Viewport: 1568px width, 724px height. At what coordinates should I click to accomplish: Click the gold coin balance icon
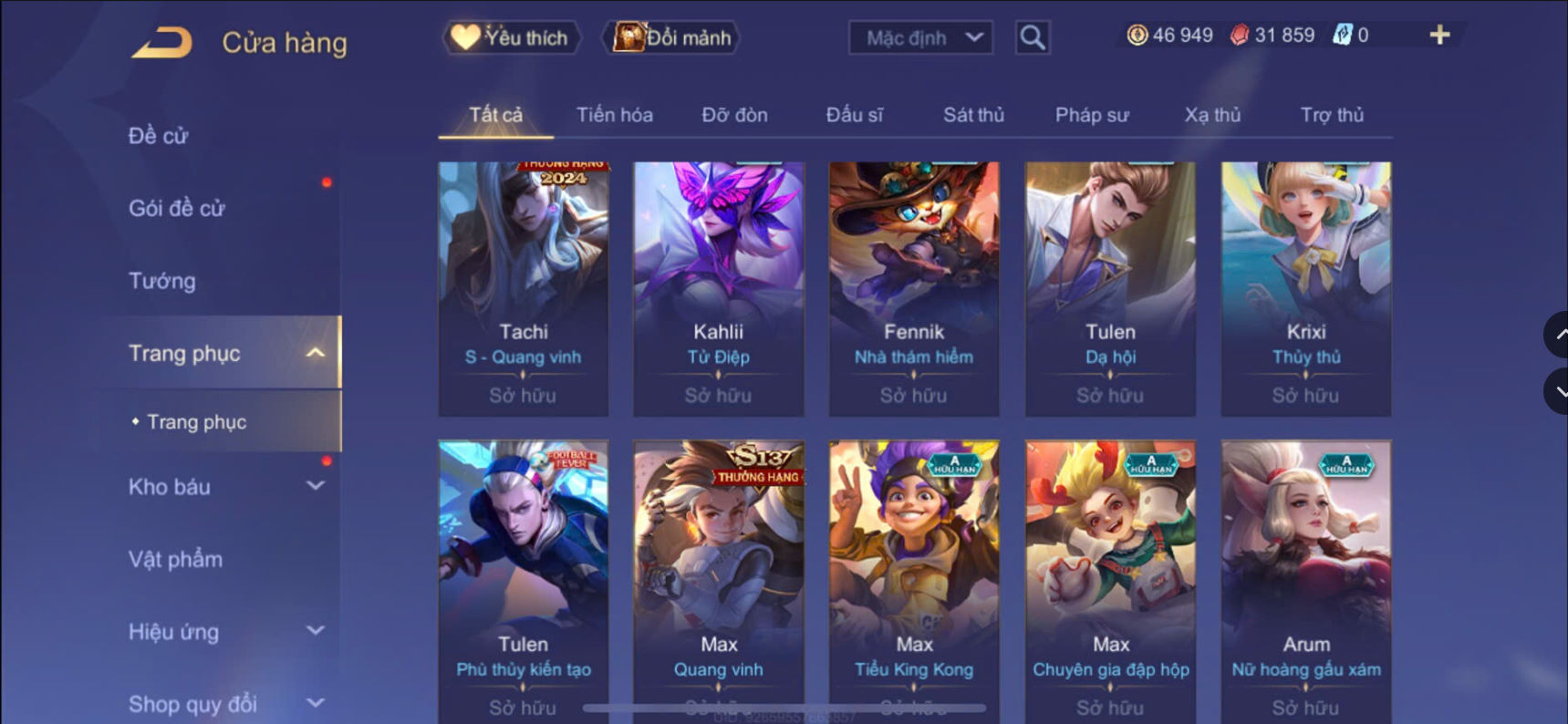[x=1137, y=35]
